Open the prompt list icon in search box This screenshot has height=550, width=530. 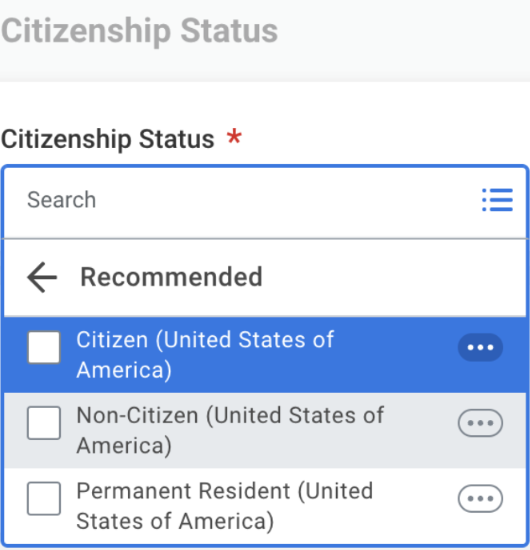(x=497, y=200)
